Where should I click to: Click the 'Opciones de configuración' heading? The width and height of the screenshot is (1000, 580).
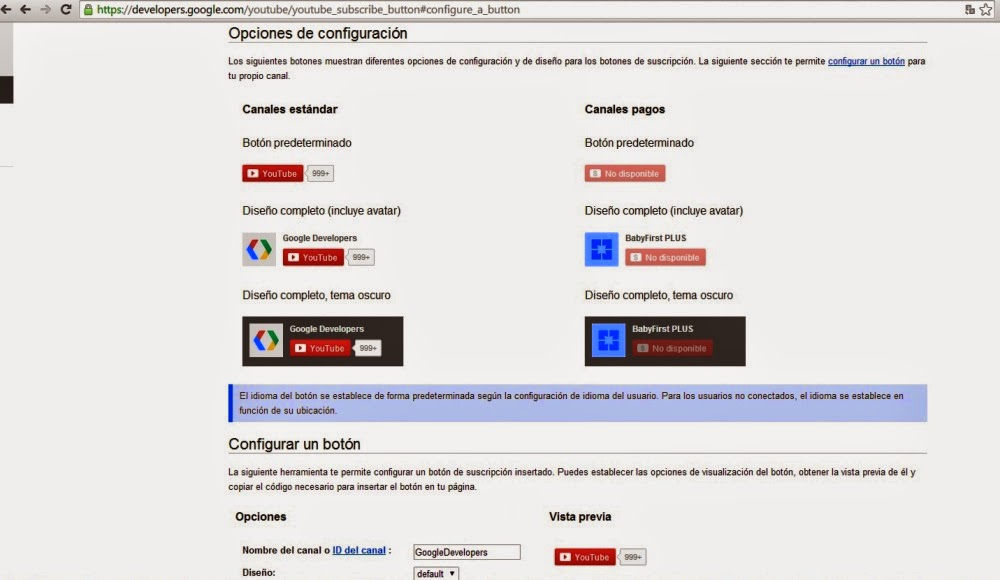coord(318,33)
